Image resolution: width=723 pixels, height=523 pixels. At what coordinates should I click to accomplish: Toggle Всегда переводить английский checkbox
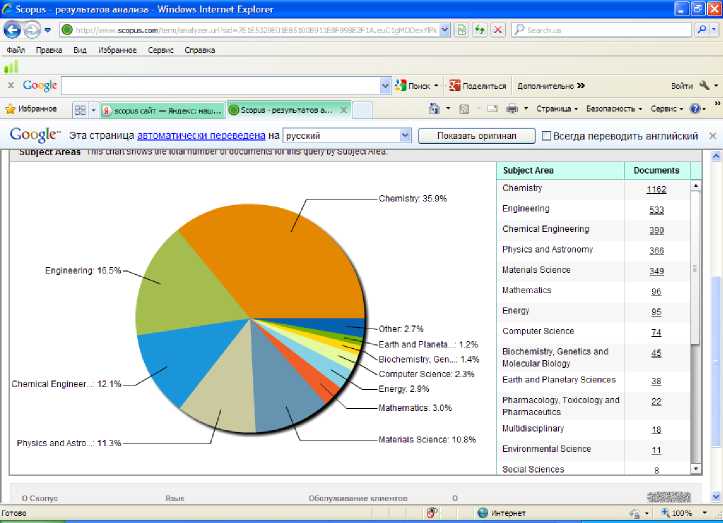(546, 136)
